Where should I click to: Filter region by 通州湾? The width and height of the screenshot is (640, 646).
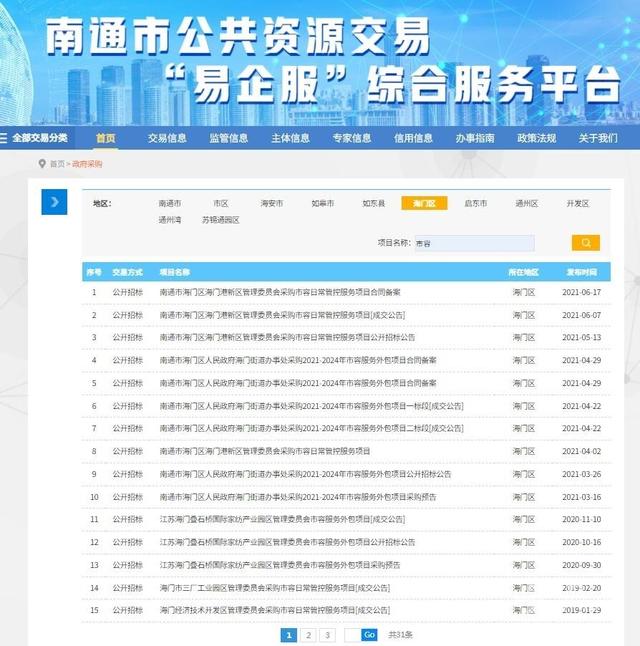tap(170, 220)
